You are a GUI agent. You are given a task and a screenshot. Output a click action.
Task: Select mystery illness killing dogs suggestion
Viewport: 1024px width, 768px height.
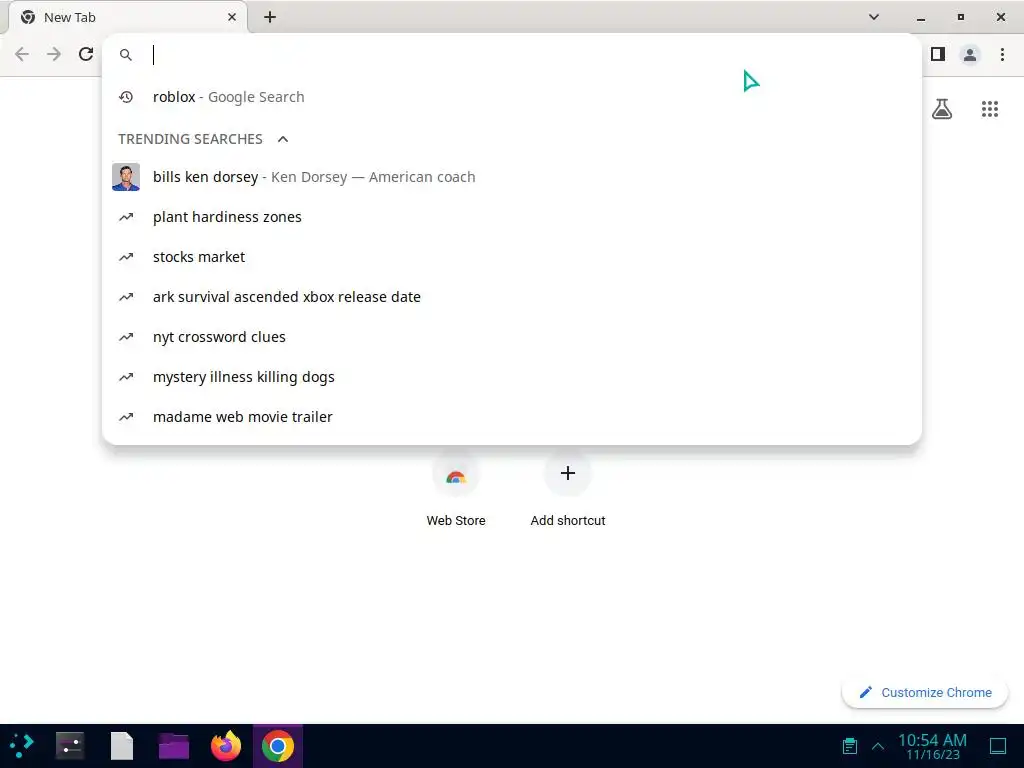pos(512,377)
